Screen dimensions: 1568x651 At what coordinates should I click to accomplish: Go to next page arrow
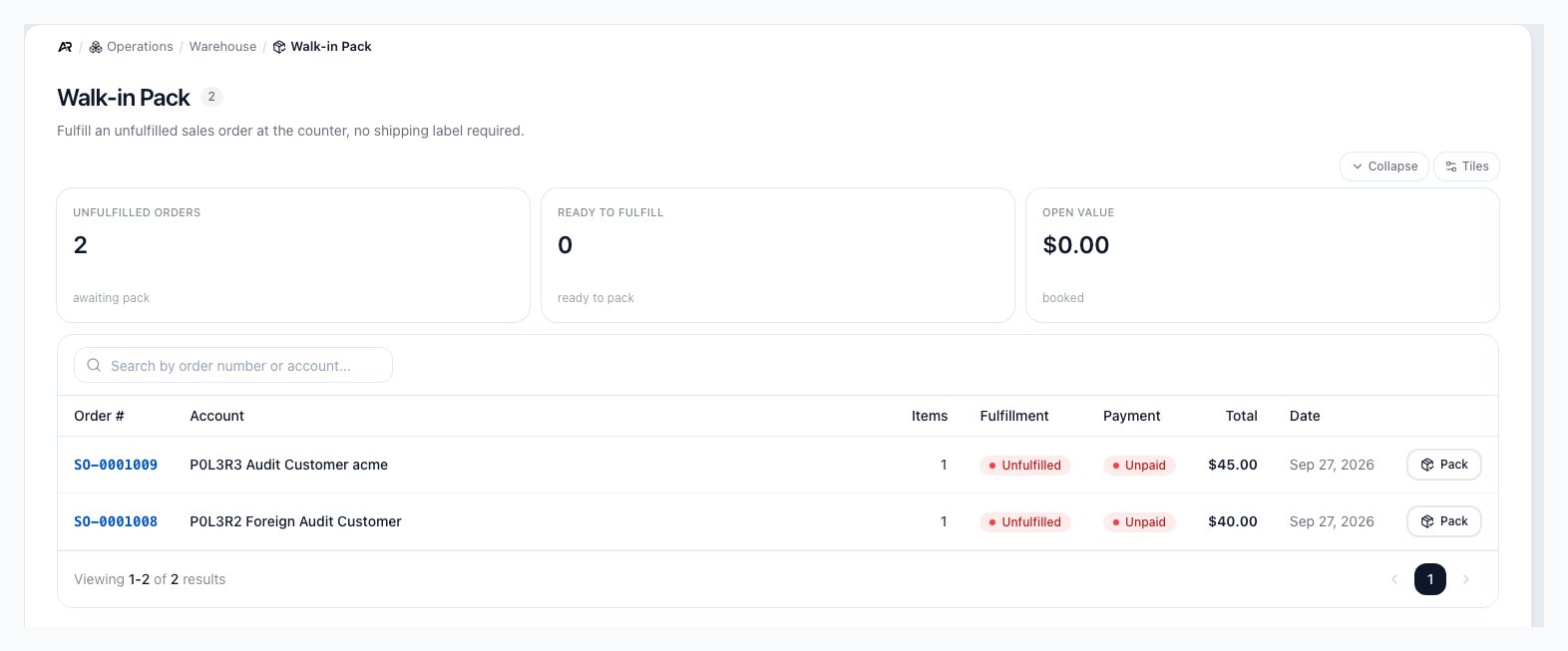tap(1466, 579)
